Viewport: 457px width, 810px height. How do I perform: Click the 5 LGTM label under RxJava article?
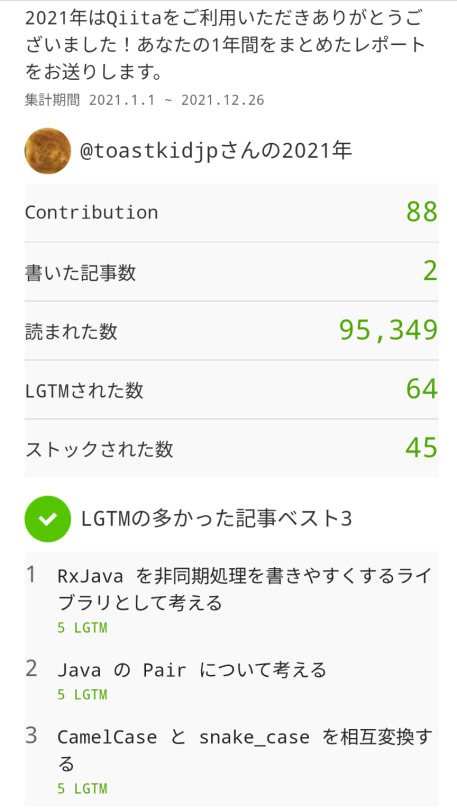(82, 628)
